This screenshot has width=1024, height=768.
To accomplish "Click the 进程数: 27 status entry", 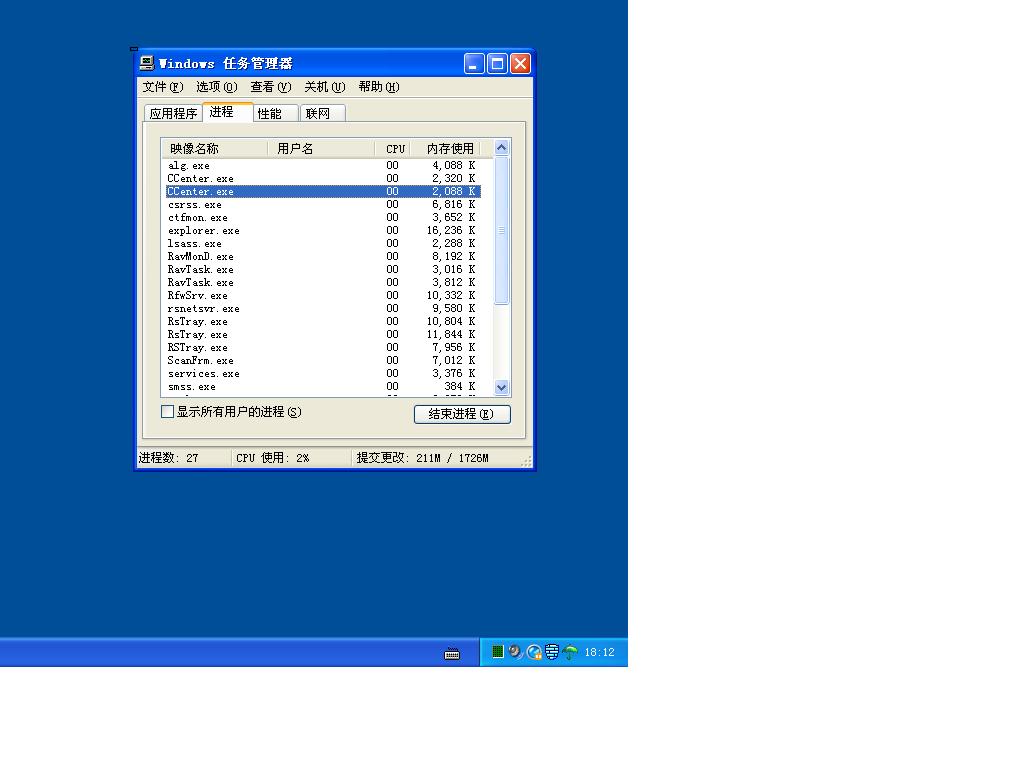I will [x=168, y=458].
